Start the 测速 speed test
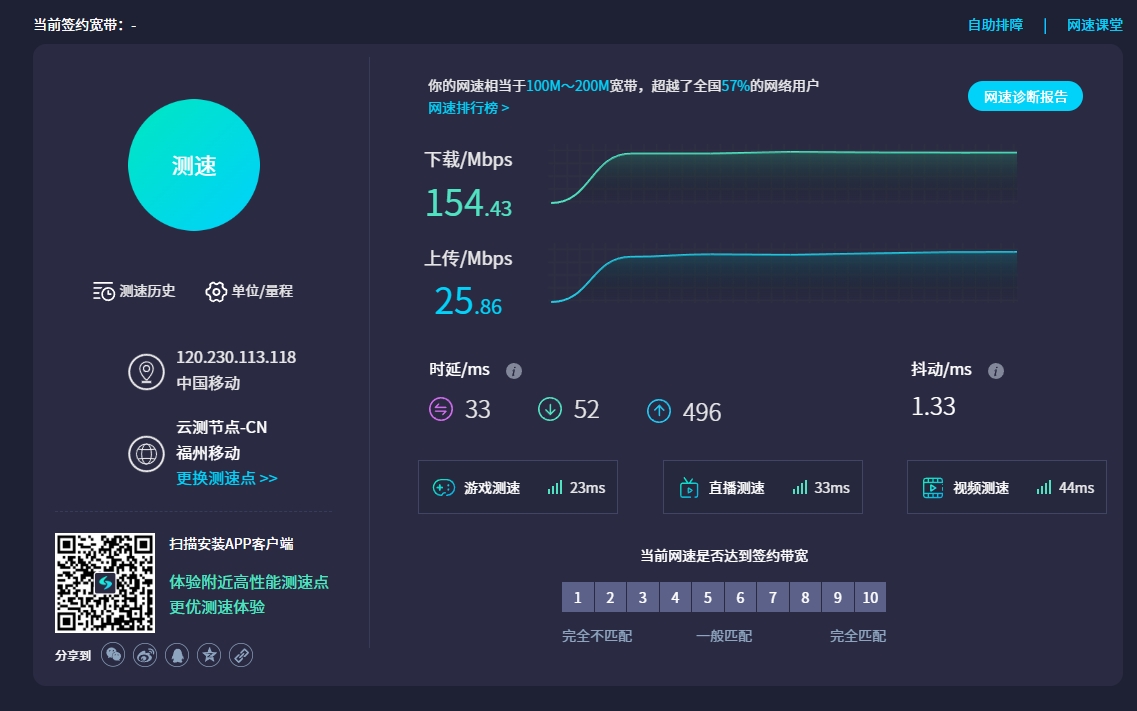1137x711 pixels. pos(193,164)
